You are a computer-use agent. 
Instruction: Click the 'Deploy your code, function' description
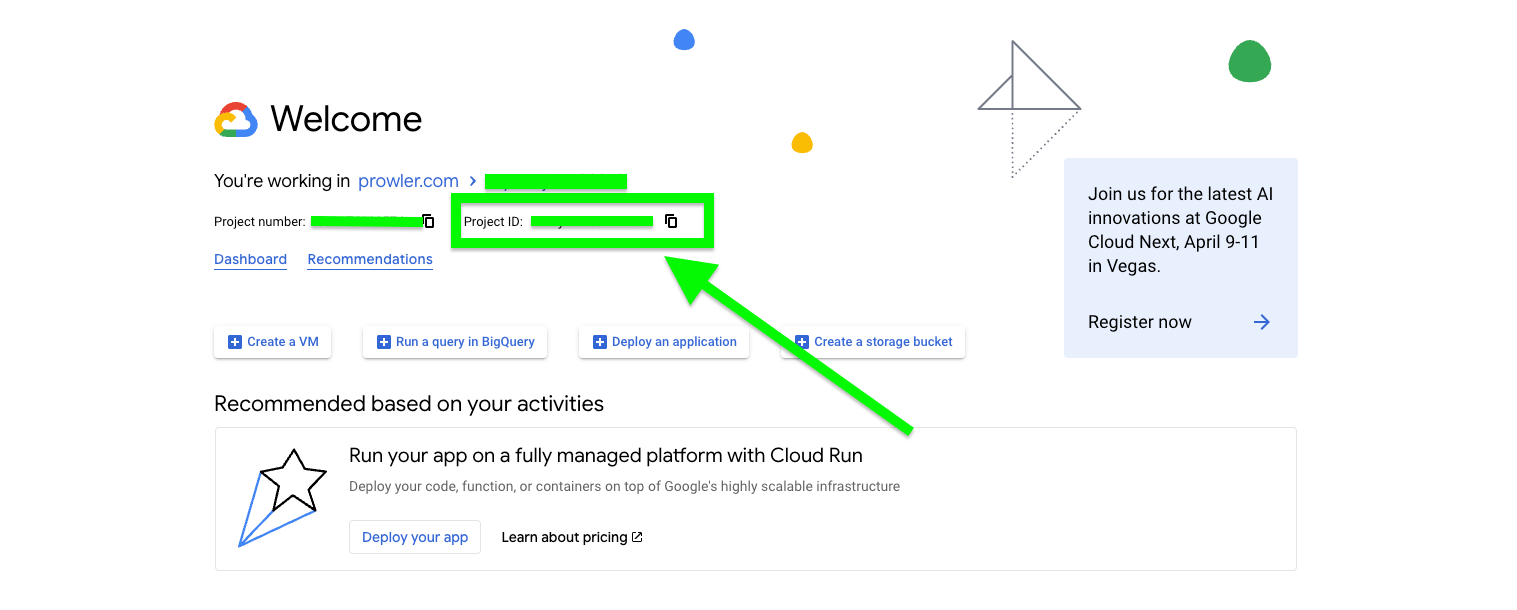pos(624,487)
